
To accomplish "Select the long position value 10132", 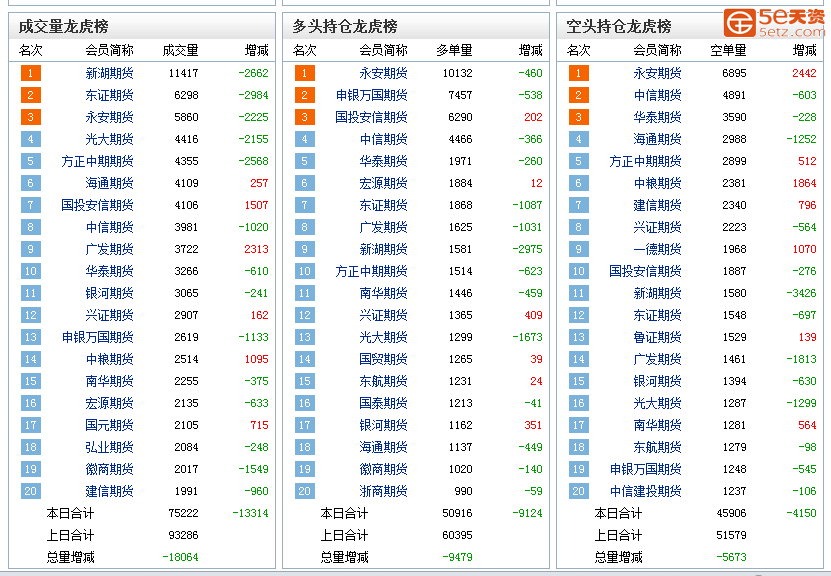I will [457, 73].
